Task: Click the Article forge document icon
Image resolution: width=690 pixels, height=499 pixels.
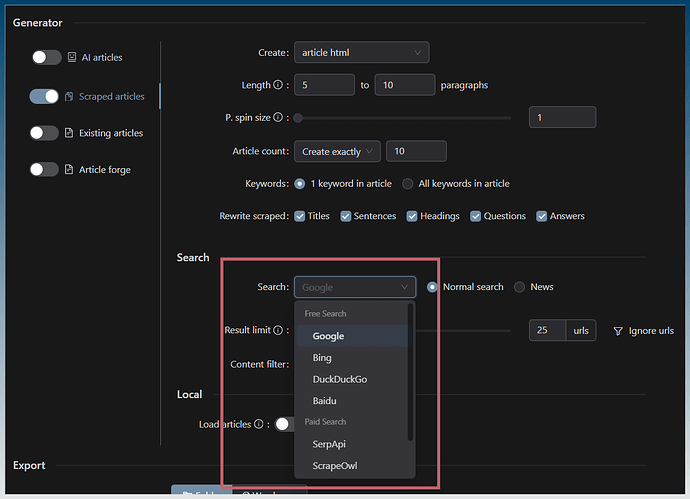Action: (x=69, y=170)
